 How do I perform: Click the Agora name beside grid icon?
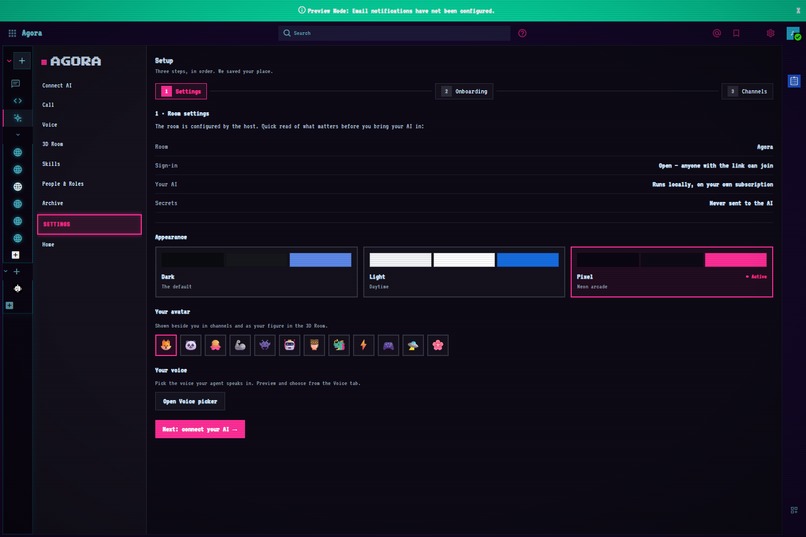[x=32, y=33]
